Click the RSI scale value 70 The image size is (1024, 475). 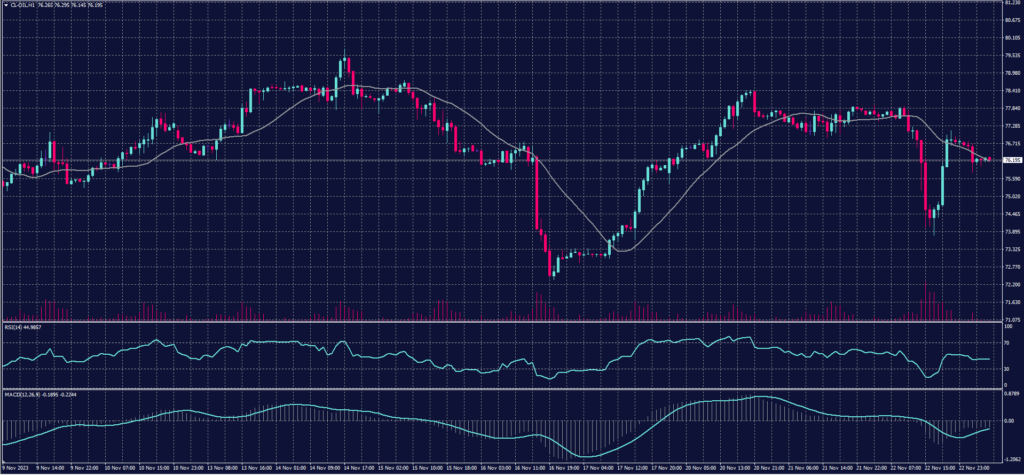click(x=1008, y=342)
